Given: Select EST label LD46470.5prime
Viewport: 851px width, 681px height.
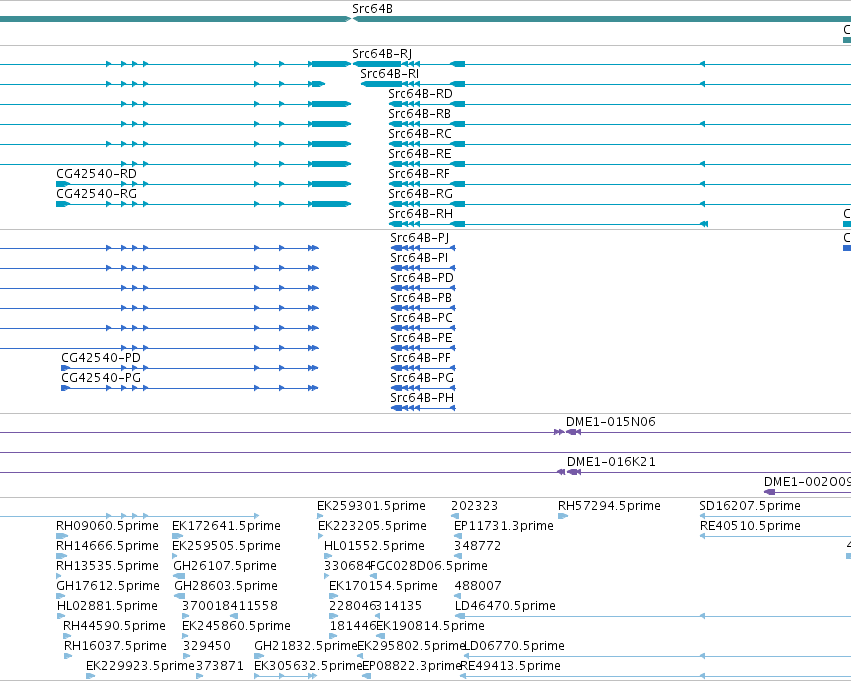Looking at the screenshot, I should pos(505,607).
